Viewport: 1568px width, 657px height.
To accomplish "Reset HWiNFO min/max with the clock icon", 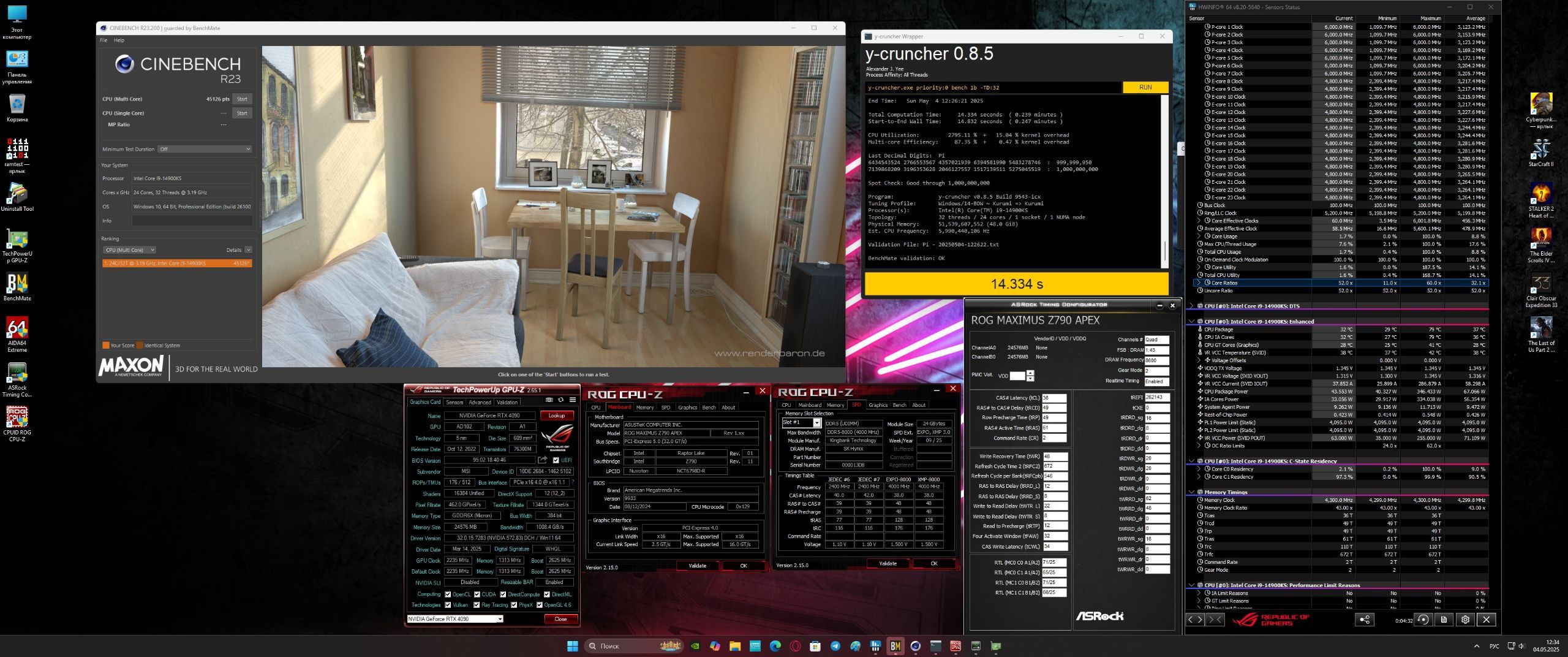I will pyautogui.click(x=1423, y=620).
